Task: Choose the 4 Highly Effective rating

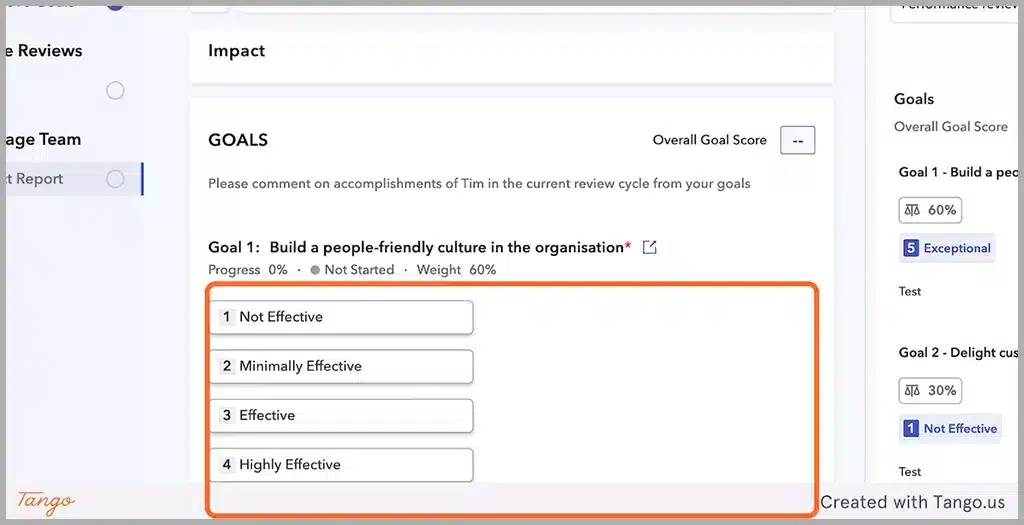Action: tap(341, 465)
